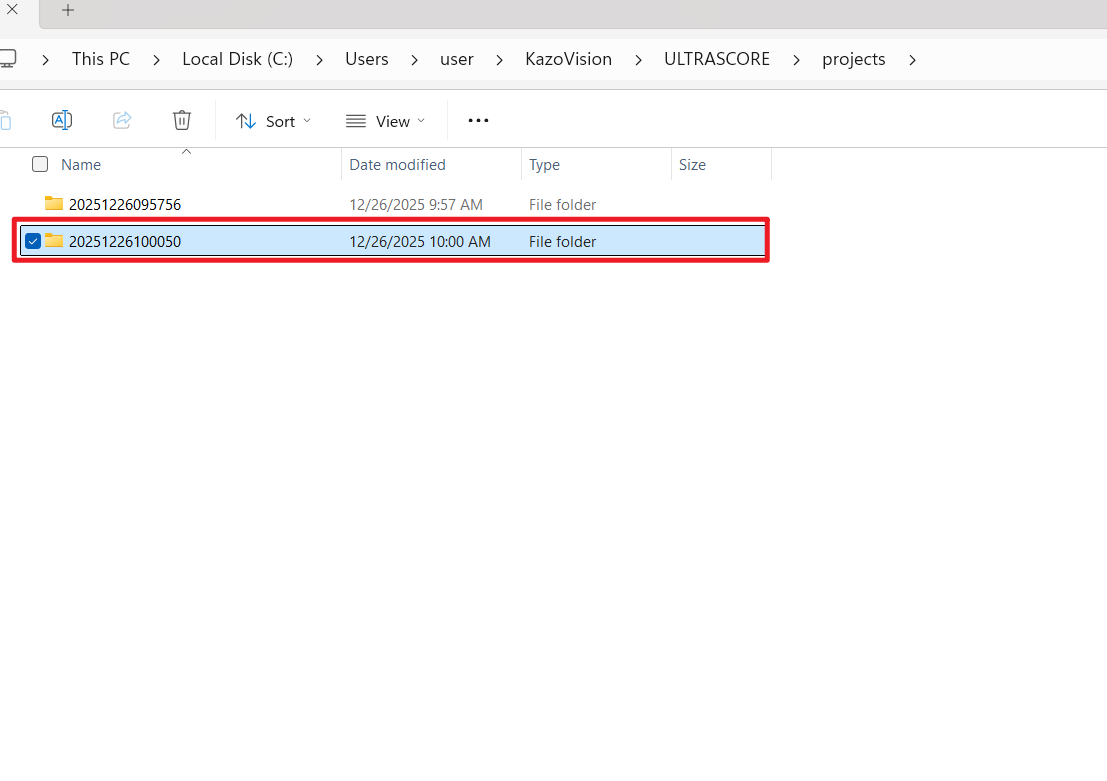Expand the chevron after projects in breadcrumb

point(912,60)
